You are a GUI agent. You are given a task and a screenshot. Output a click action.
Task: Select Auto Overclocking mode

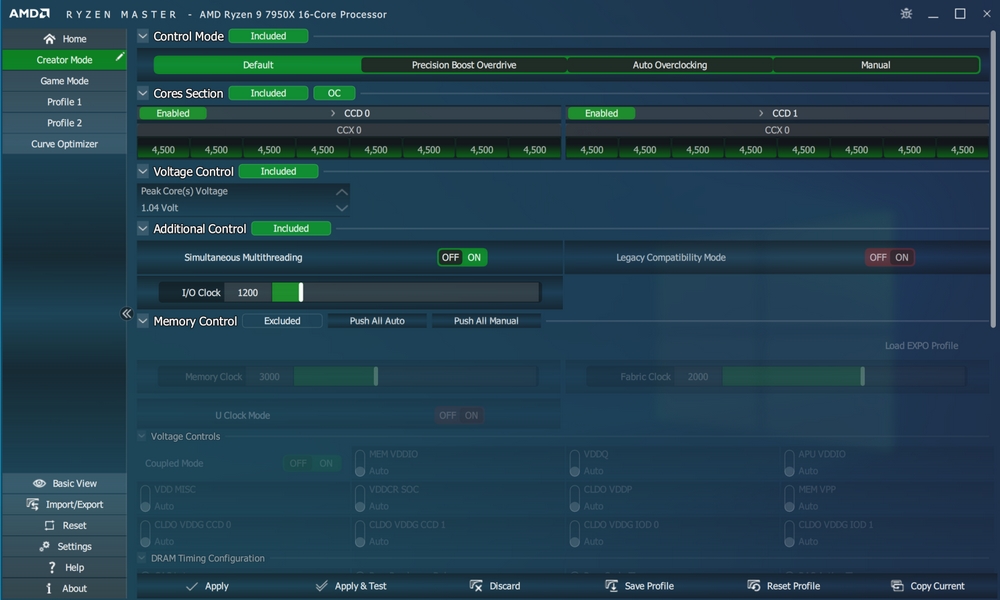tap(670, 65)
